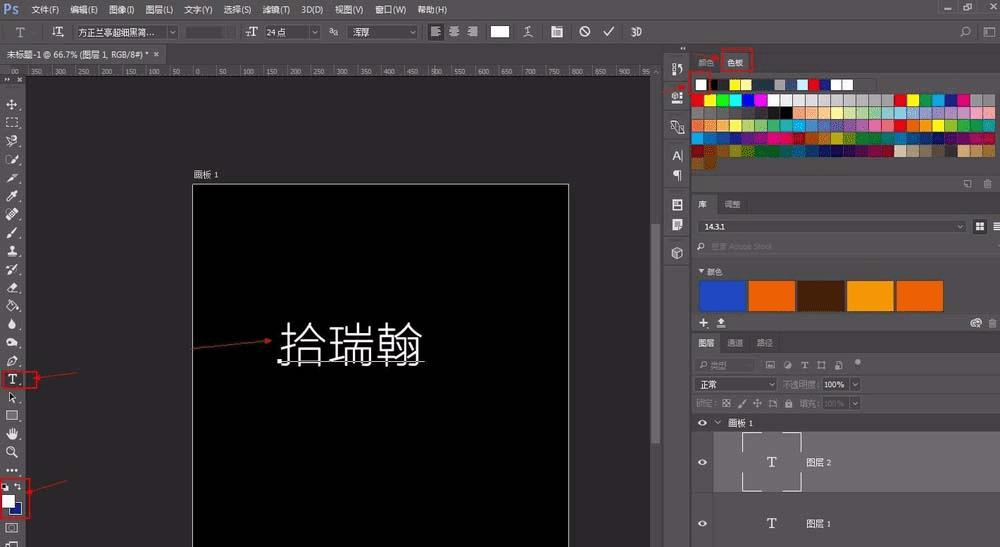The width and height of the screenshot is (1000, 547).
Task: Click the 3D text button in options bar
Action: tap(636, 32)
